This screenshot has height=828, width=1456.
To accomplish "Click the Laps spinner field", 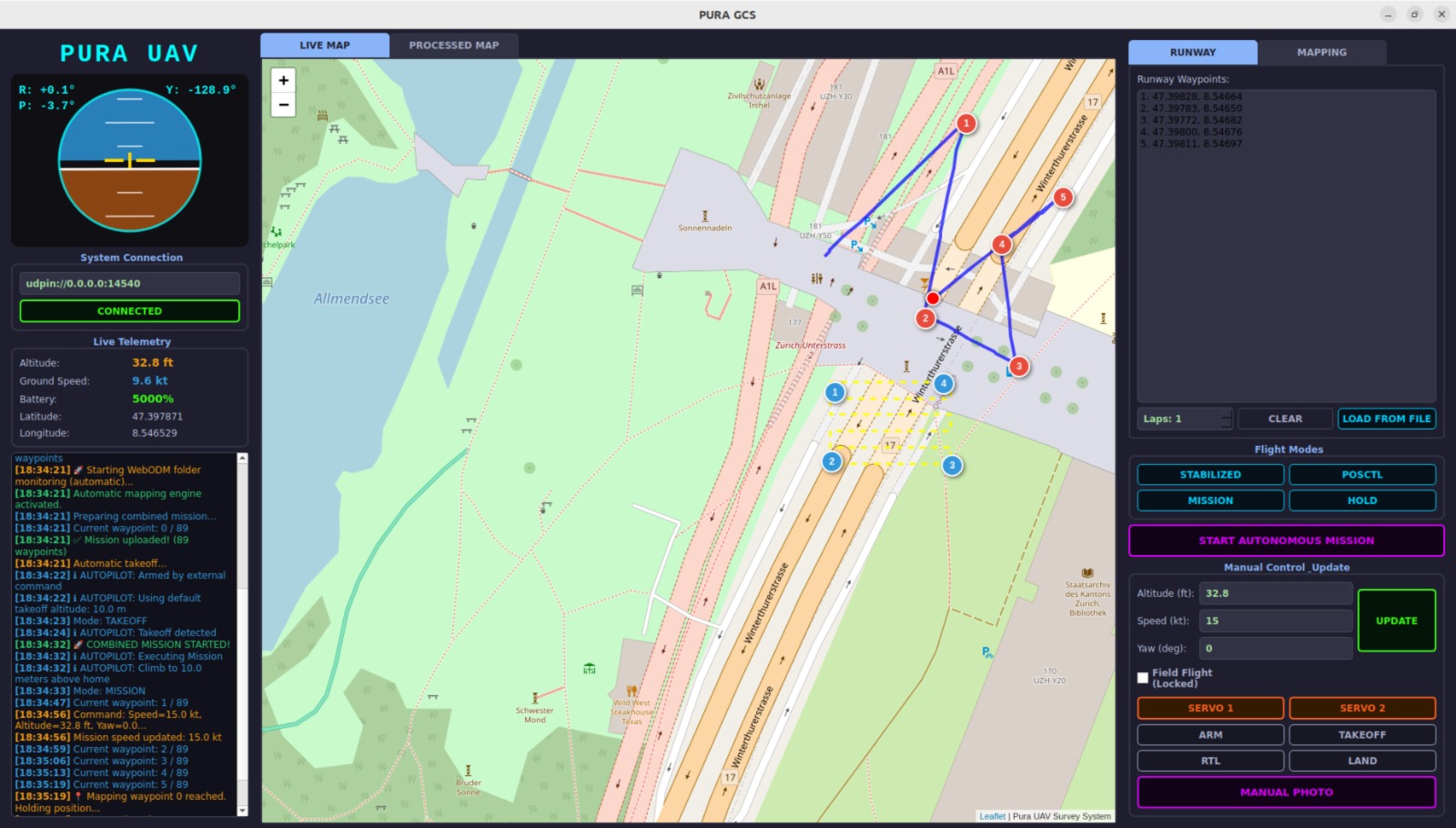I will pyautogui.click(x=1185, y=419).
